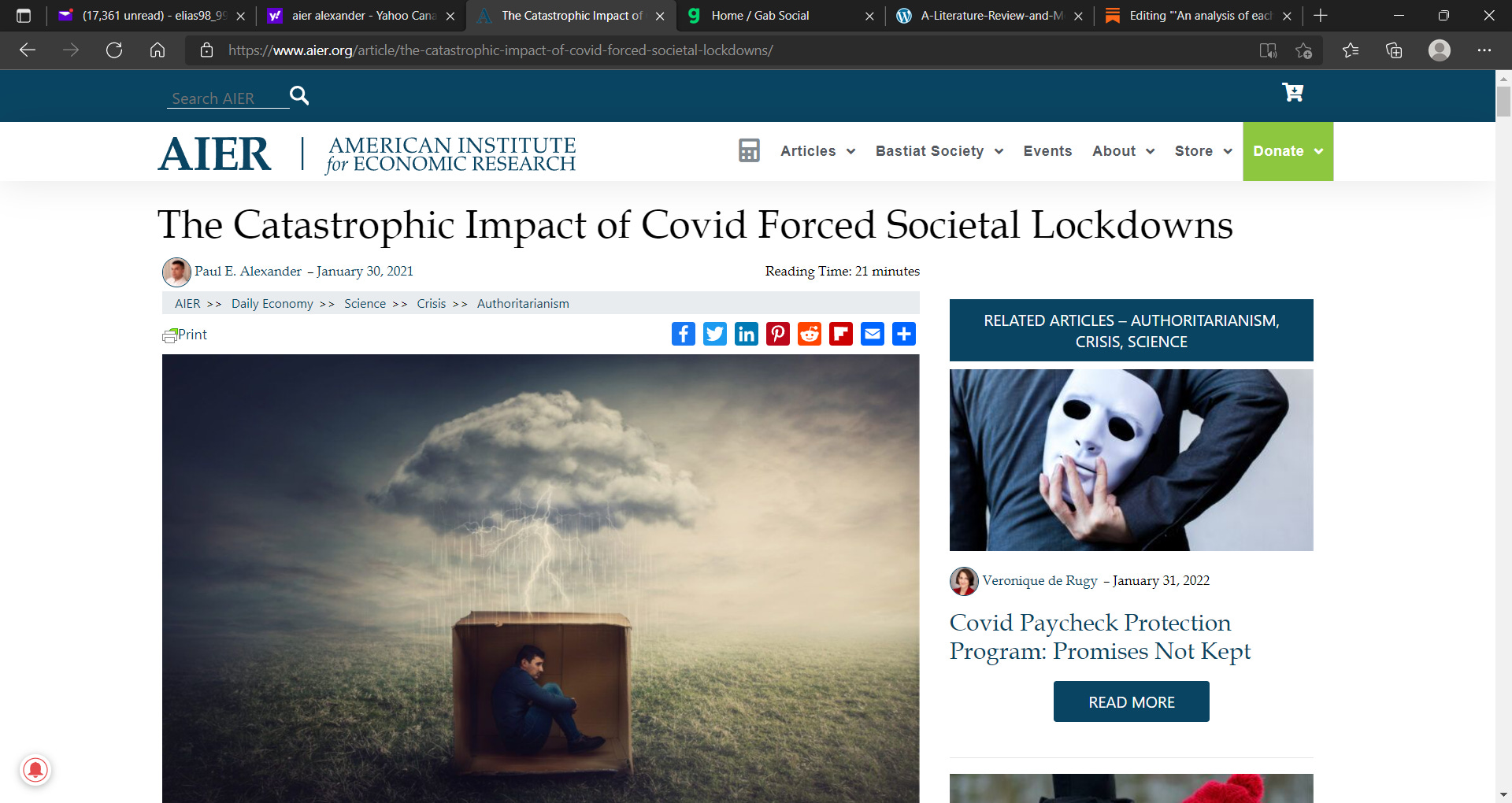This screenshot has height=803, width=1512.
Task: Click the search magnifier icon
Action: [x=299, y=95]
